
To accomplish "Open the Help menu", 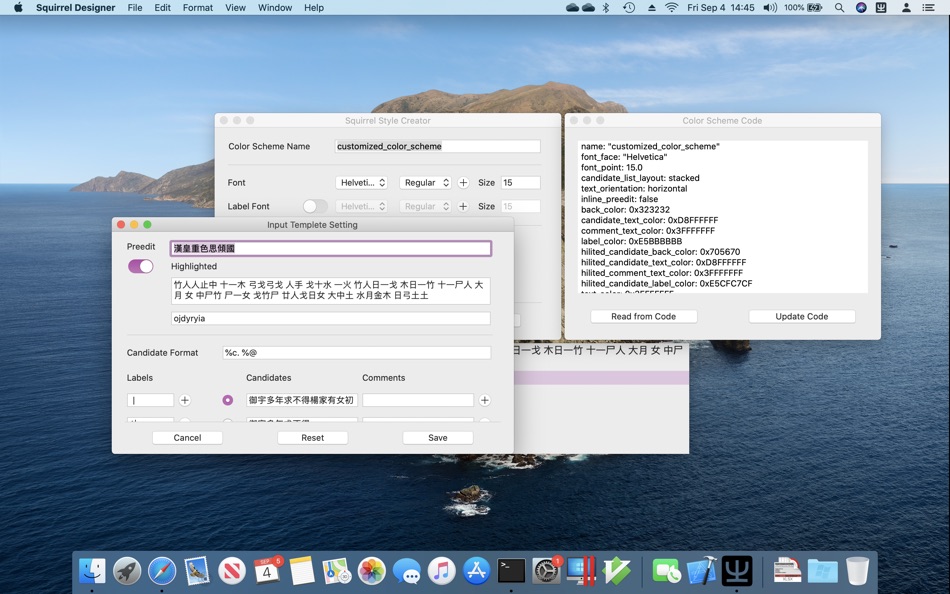I will click(314, 7).
